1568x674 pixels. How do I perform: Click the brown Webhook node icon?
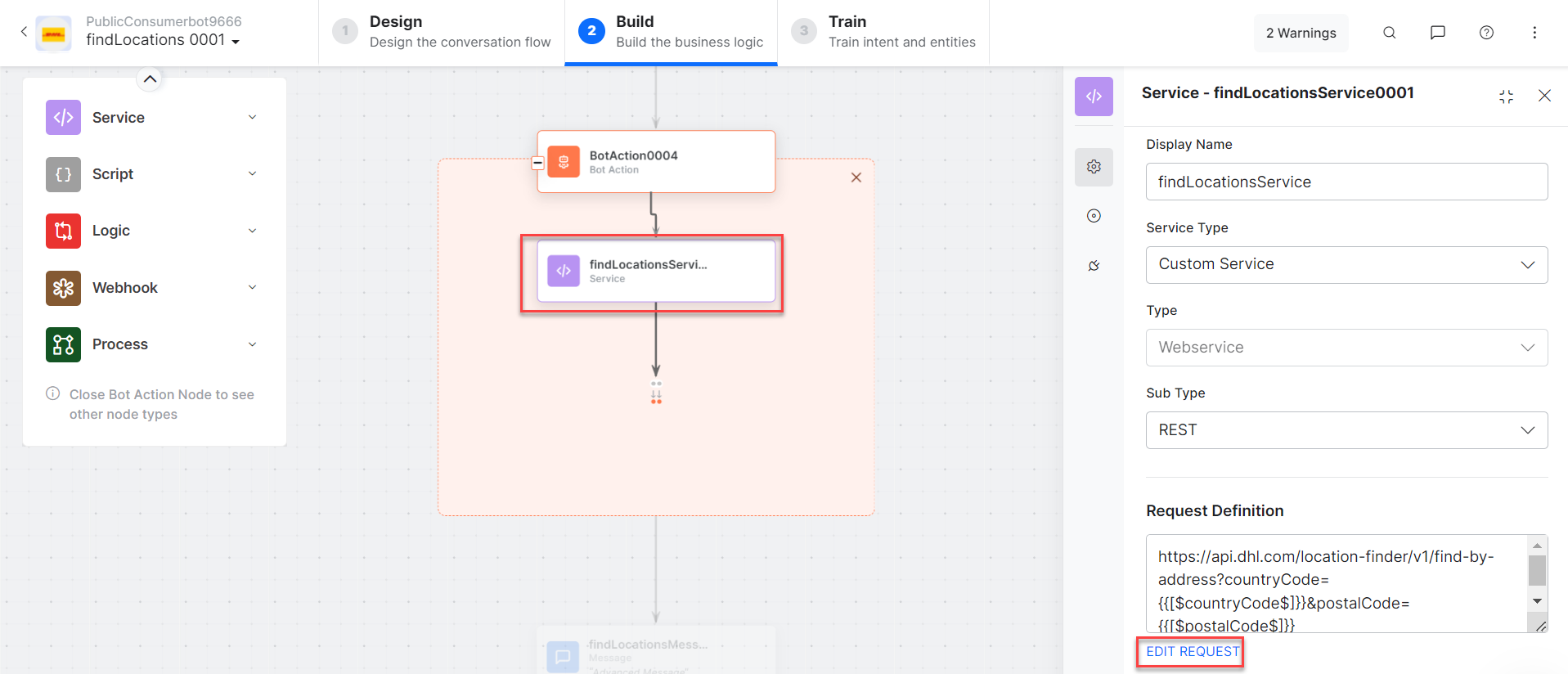coord(63,288)
